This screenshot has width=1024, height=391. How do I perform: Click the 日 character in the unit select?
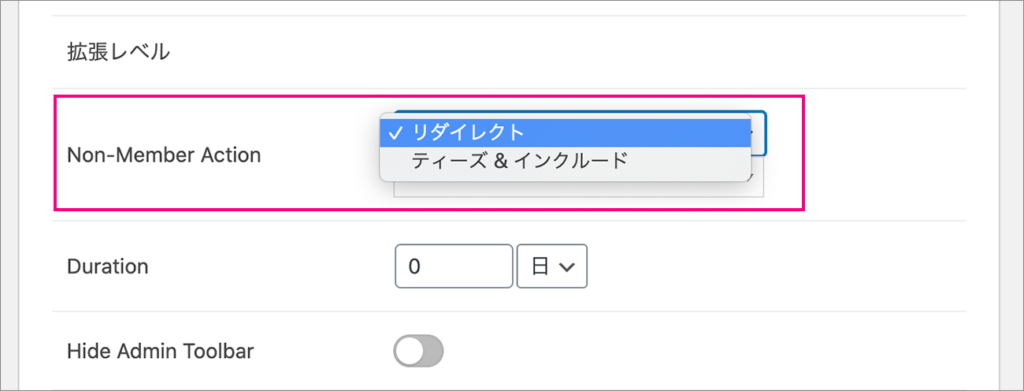click(x=539, y=266)
